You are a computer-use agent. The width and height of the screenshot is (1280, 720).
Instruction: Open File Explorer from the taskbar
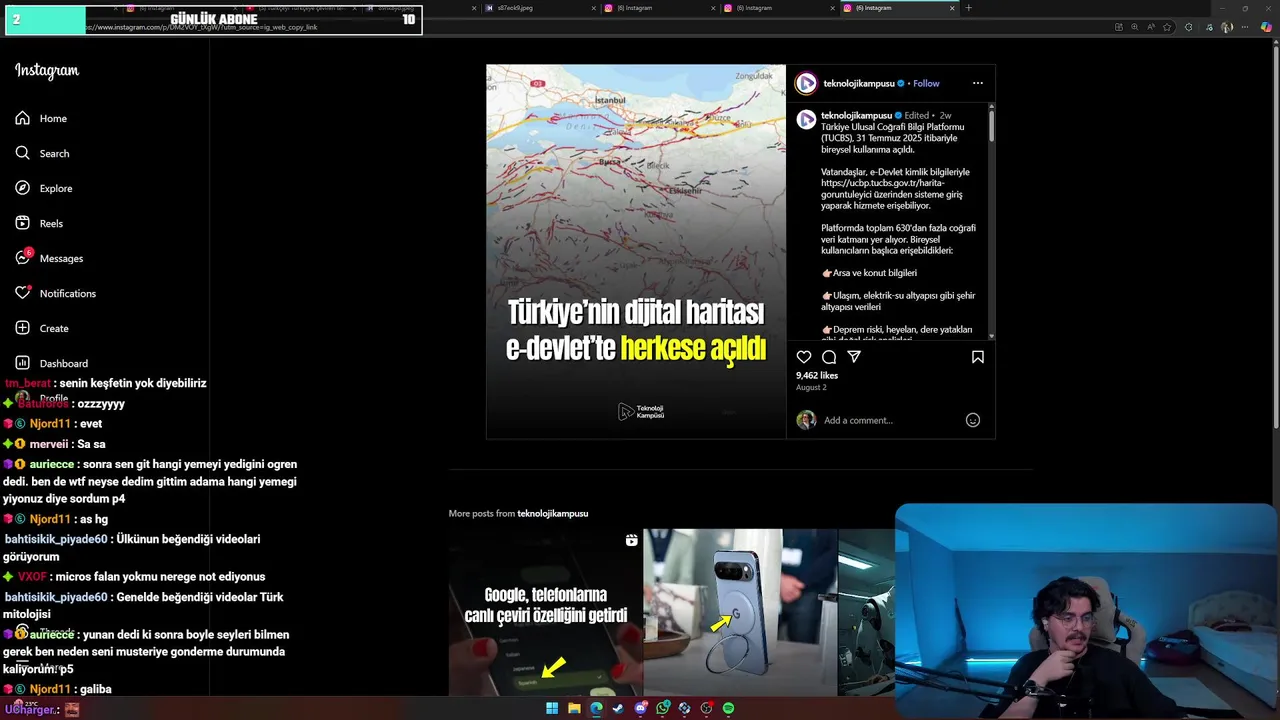pos(574,708)
